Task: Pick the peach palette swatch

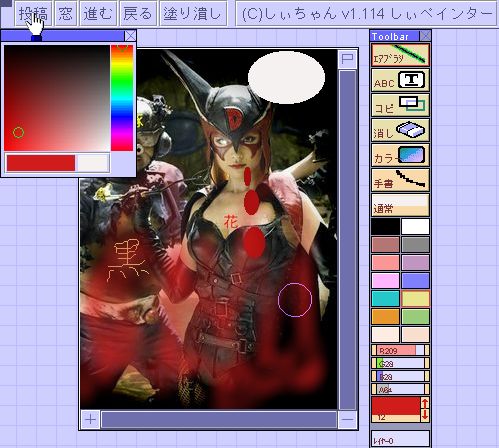Action: point(415,334)
